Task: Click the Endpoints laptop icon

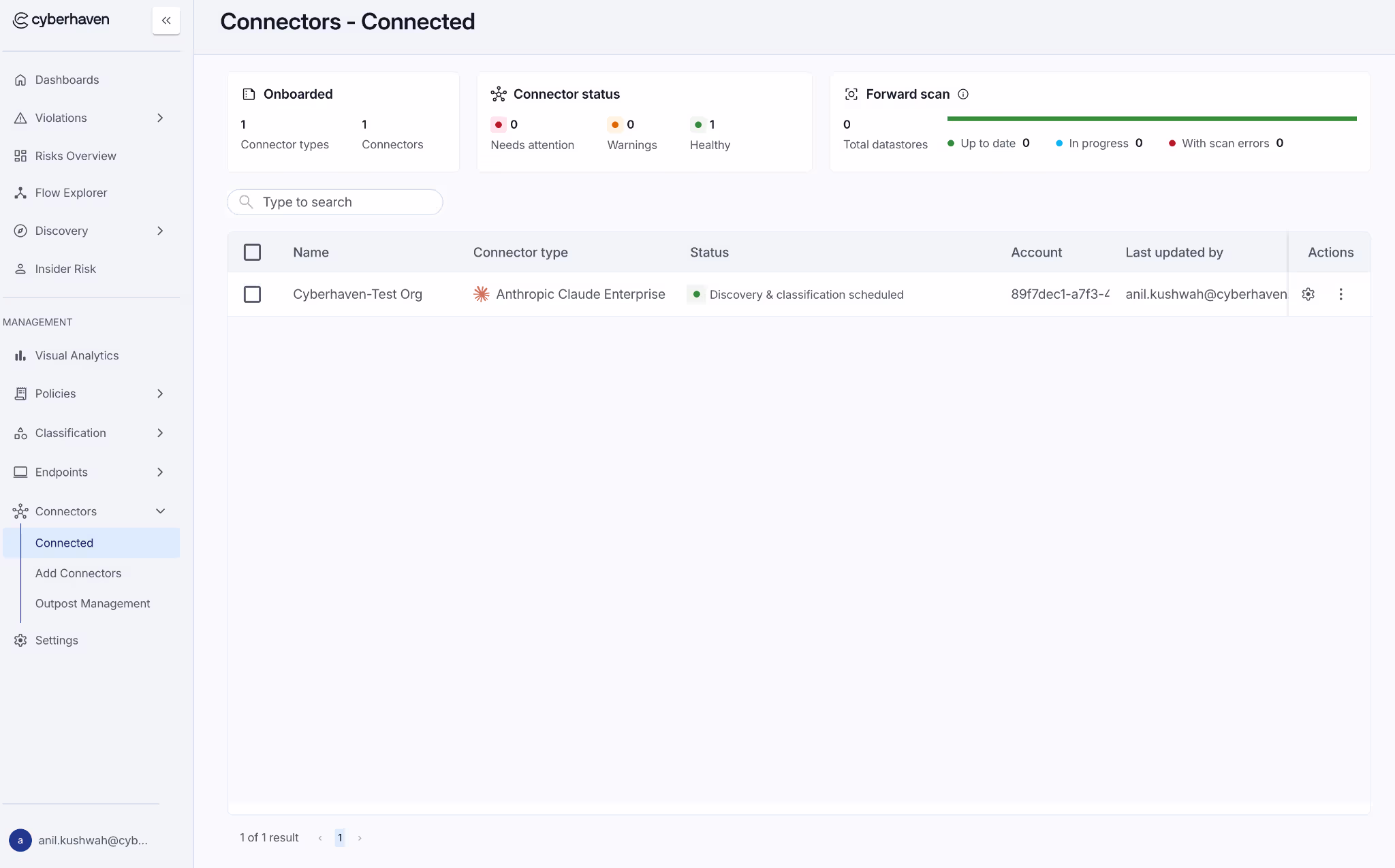Action: tap(20, 472)
